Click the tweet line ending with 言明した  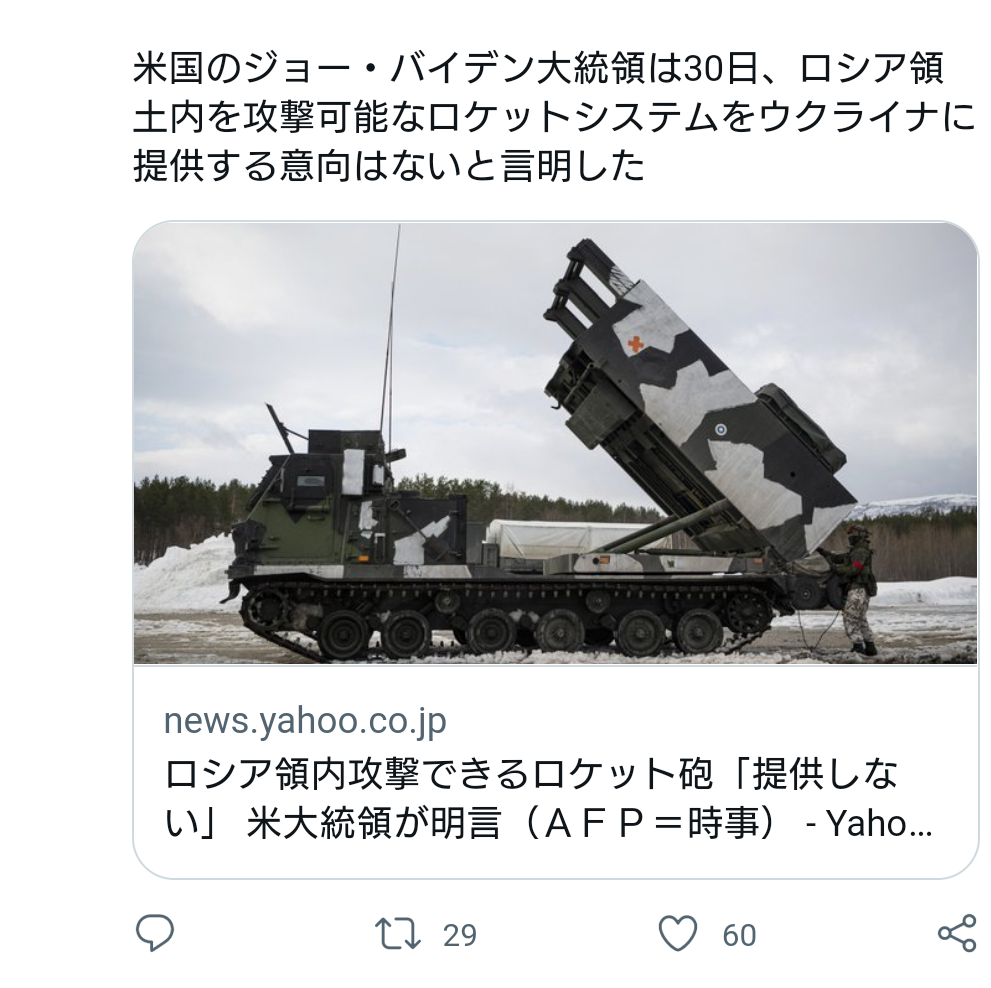[x=389, y=166]
